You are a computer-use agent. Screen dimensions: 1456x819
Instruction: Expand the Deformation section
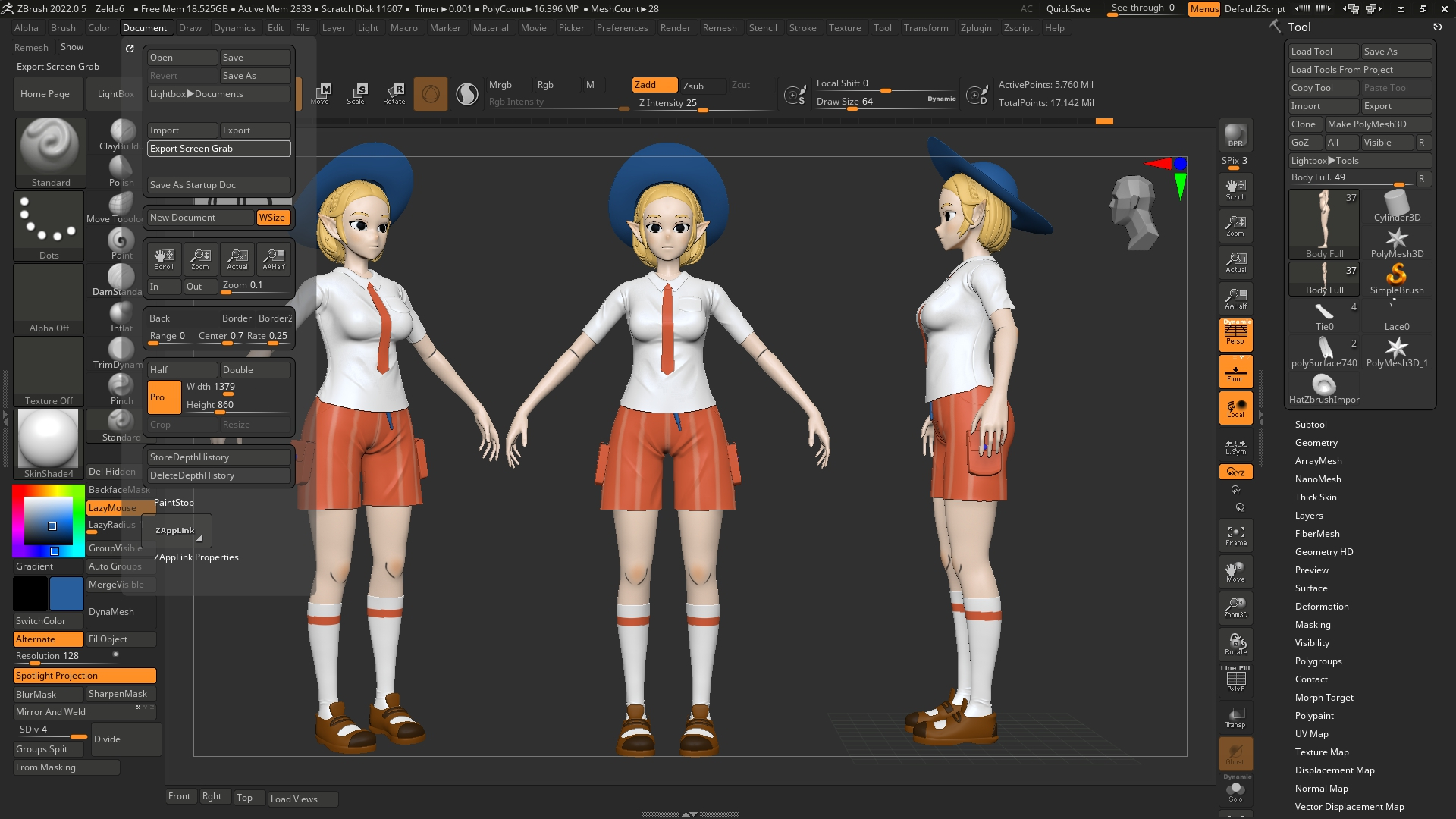1322,607
